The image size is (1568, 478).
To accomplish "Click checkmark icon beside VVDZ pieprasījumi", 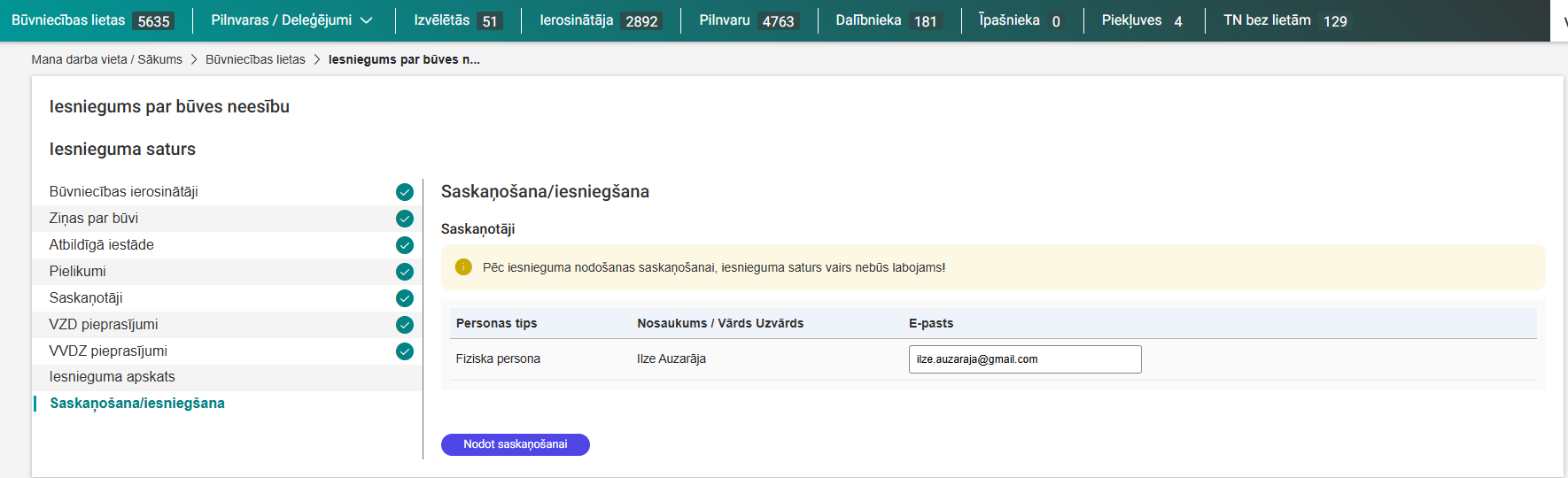I will [x=405, y=351].
